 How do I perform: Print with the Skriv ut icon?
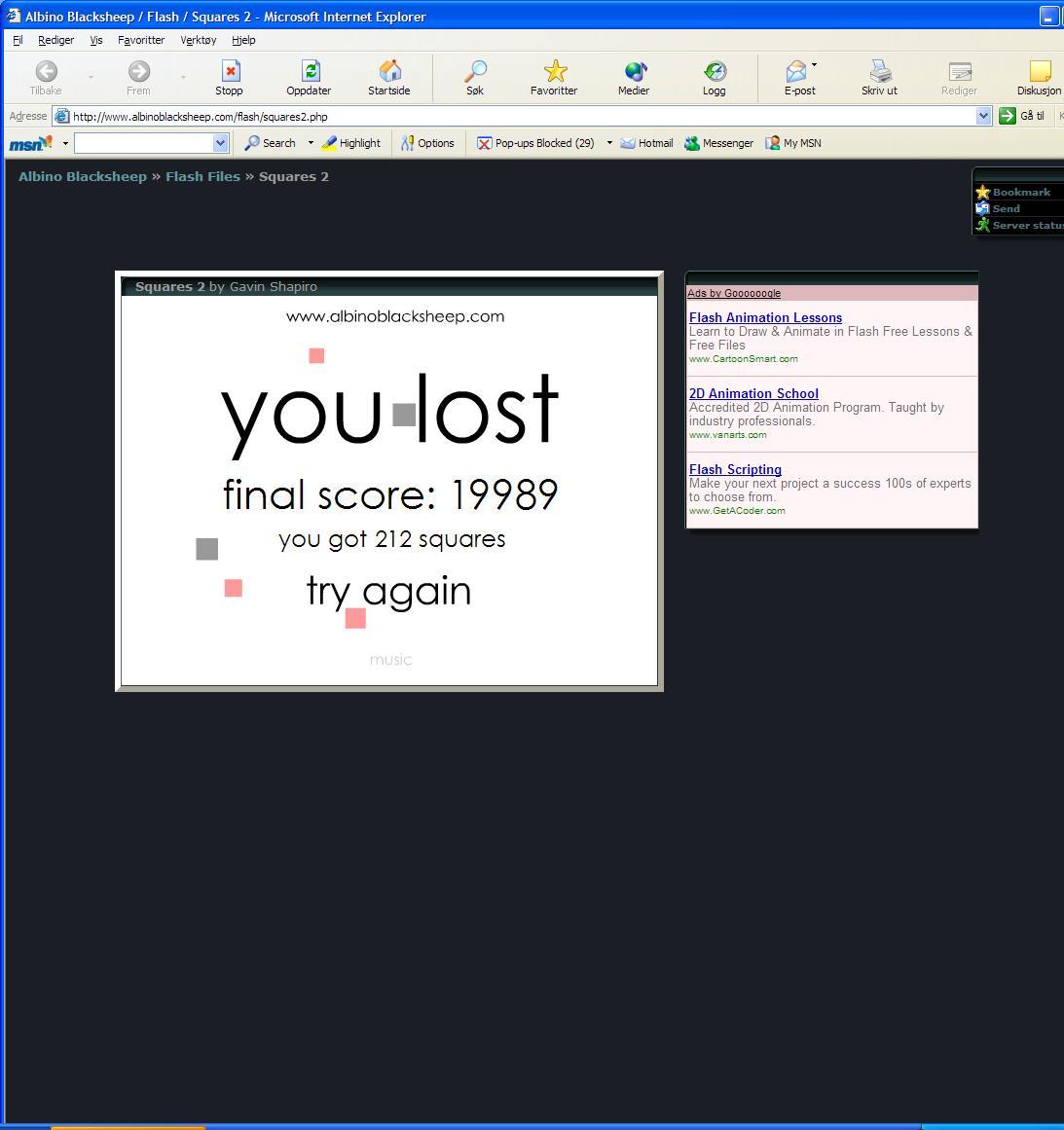(x=880, y=71)
